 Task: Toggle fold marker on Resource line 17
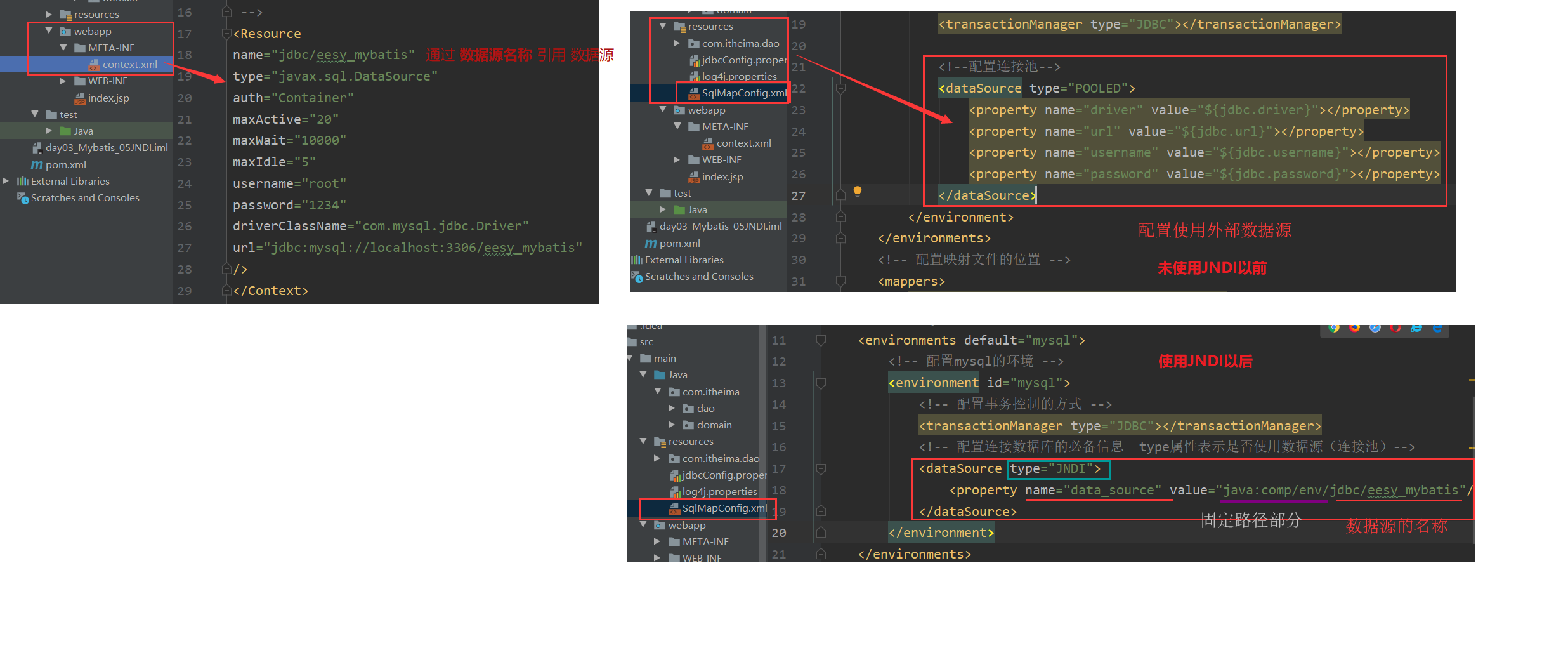[x=226, y=34]
